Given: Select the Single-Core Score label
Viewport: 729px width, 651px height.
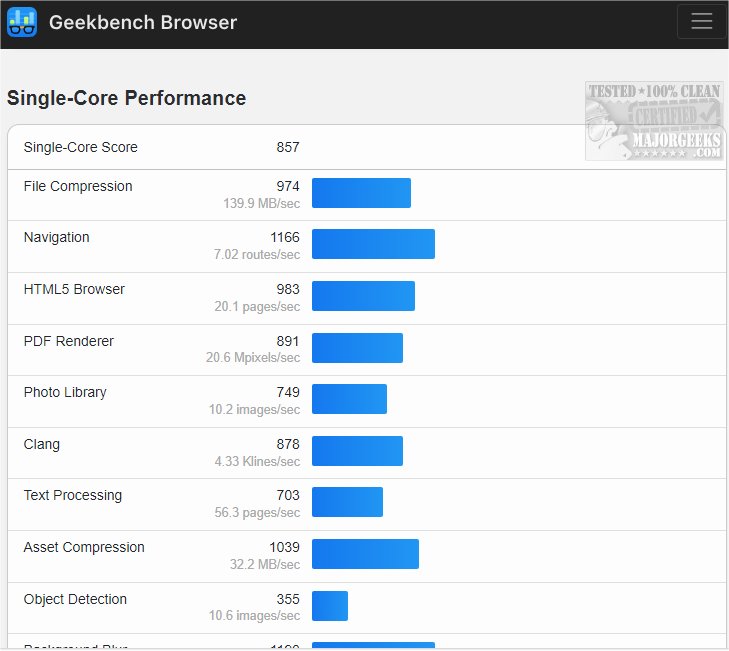Looking at the screenshot, I should (81, 147).
